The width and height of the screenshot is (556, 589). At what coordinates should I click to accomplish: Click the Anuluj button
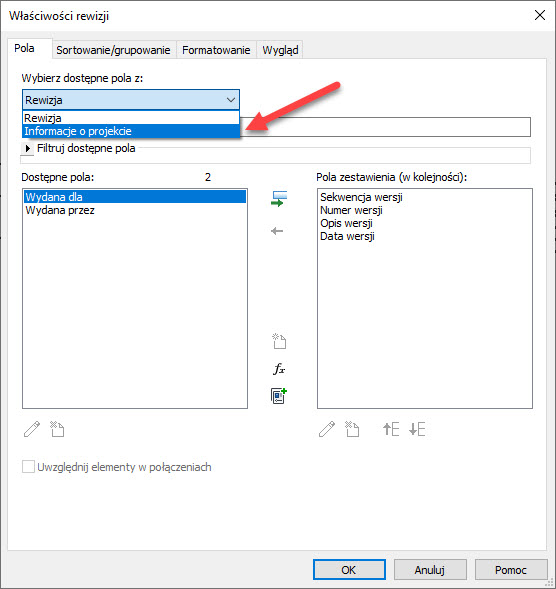tap(430, 570)
